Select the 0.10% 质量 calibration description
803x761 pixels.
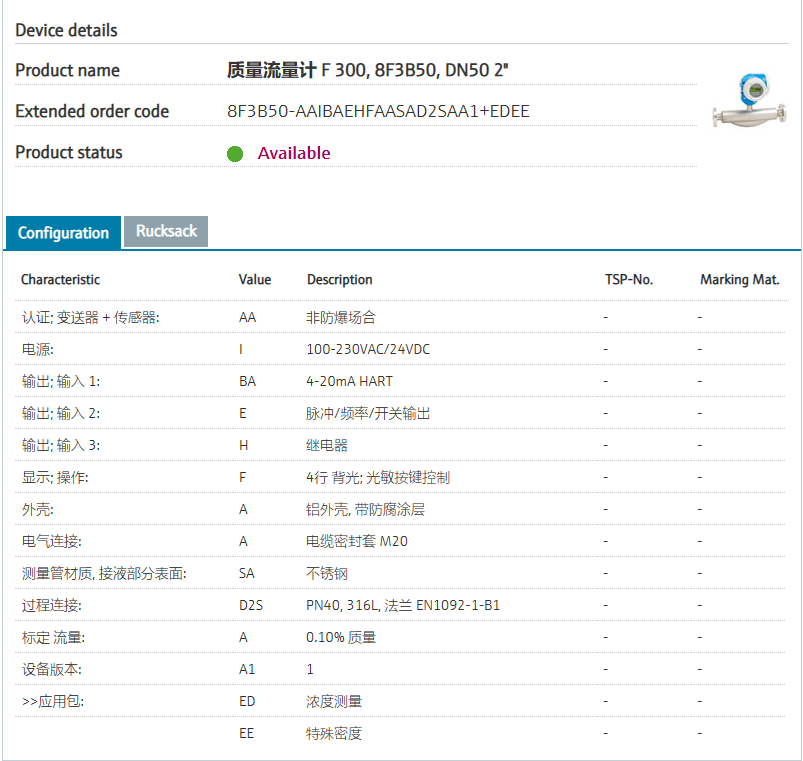[x=340, y=637]
